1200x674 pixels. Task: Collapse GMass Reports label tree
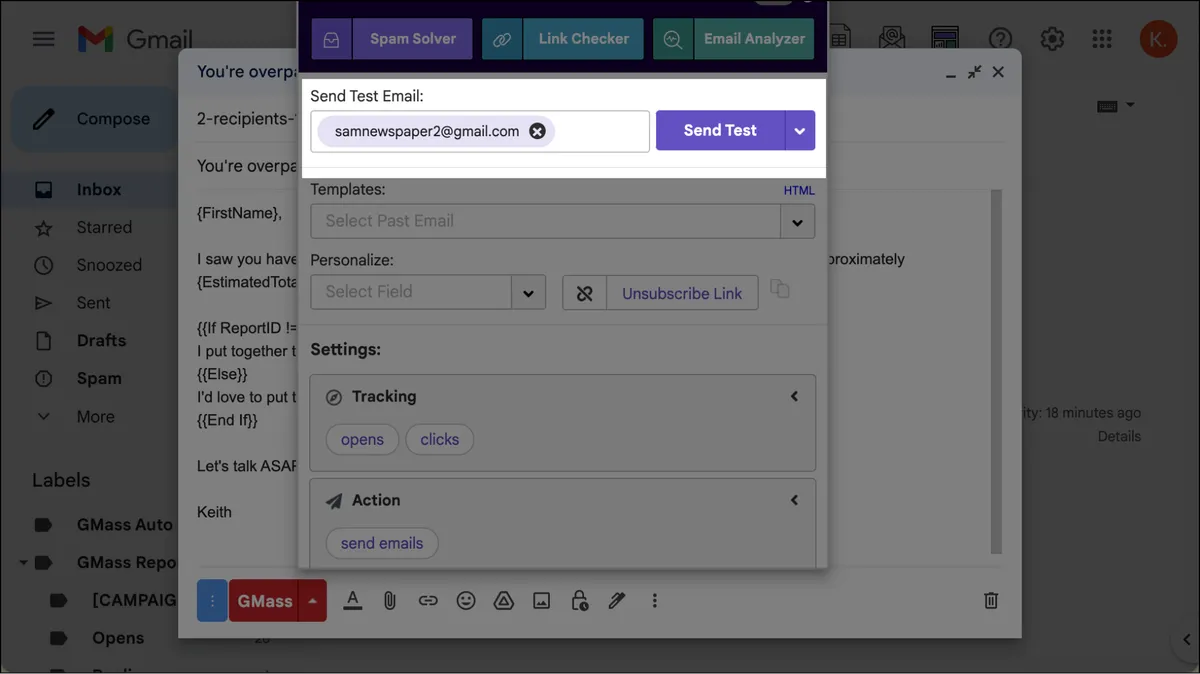pyautogui.click(x=23, y=563)
